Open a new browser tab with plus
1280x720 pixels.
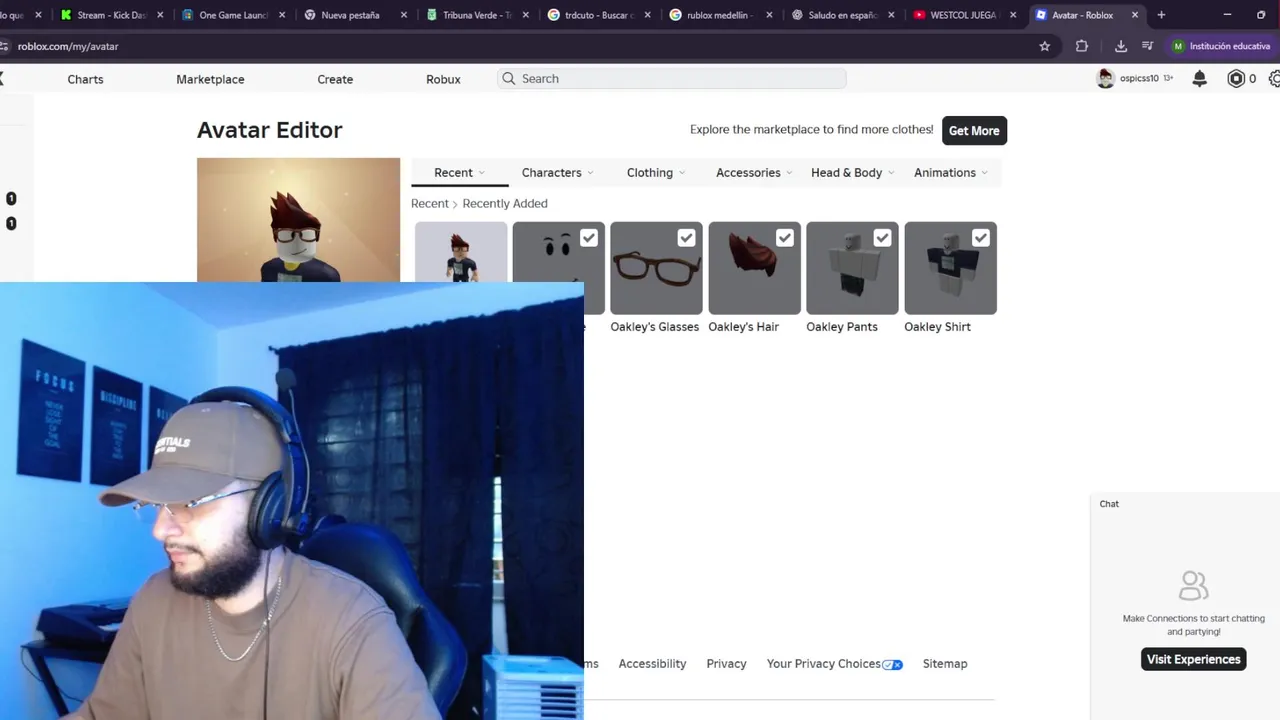(x=1161, y=15)
